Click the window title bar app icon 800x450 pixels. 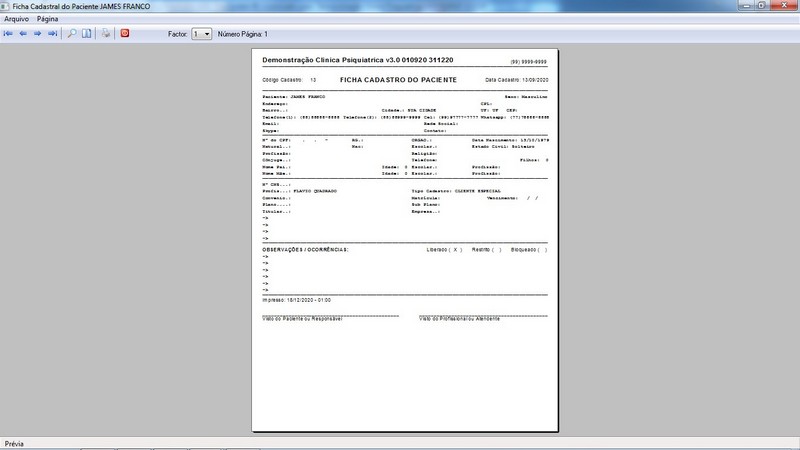pos(5,6)
